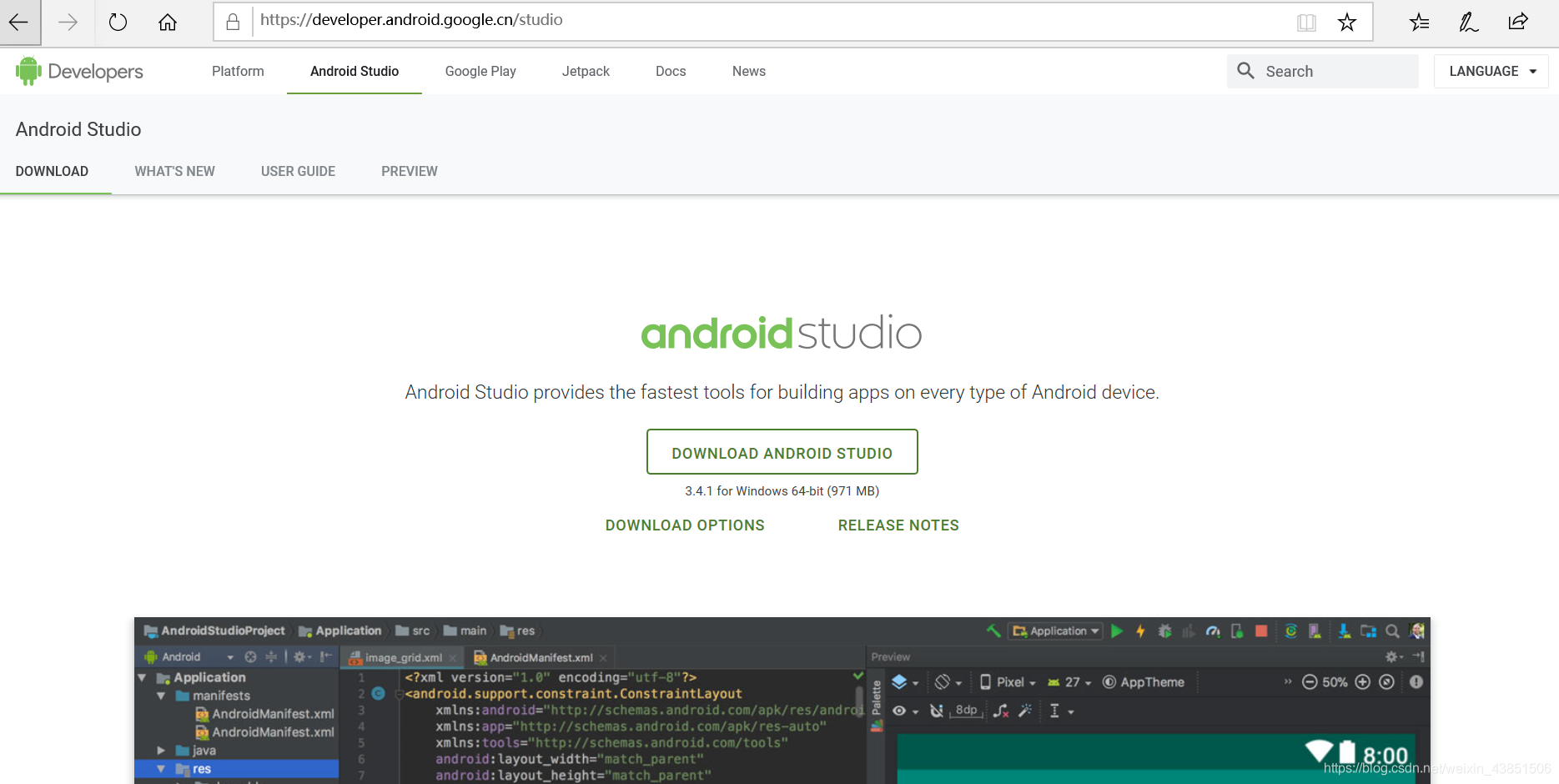Toggle the autoconnect magnet icon

tap(937, 711)
